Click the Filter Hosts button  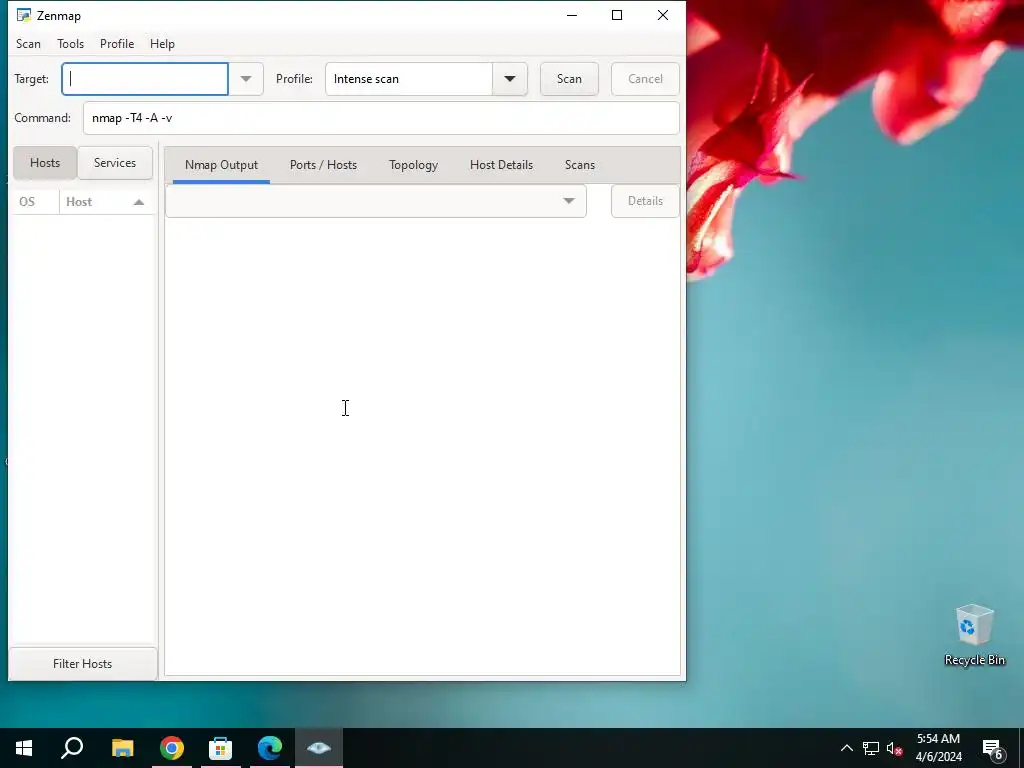[82, 664]
